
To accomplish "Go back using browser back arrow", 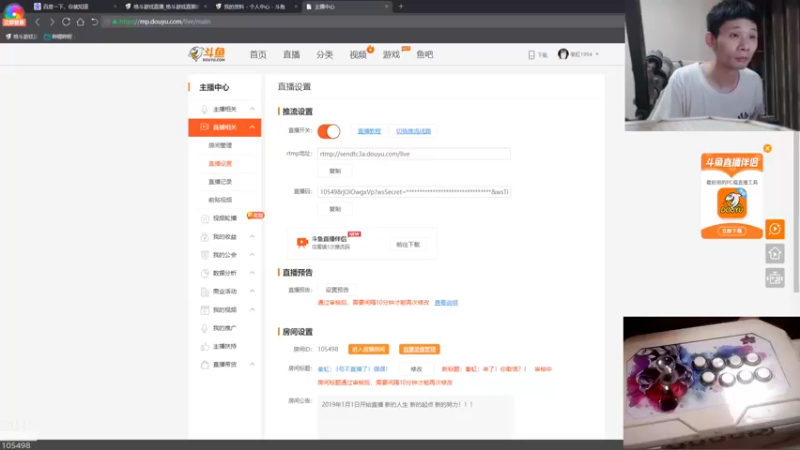I will [x=37, y=22].
